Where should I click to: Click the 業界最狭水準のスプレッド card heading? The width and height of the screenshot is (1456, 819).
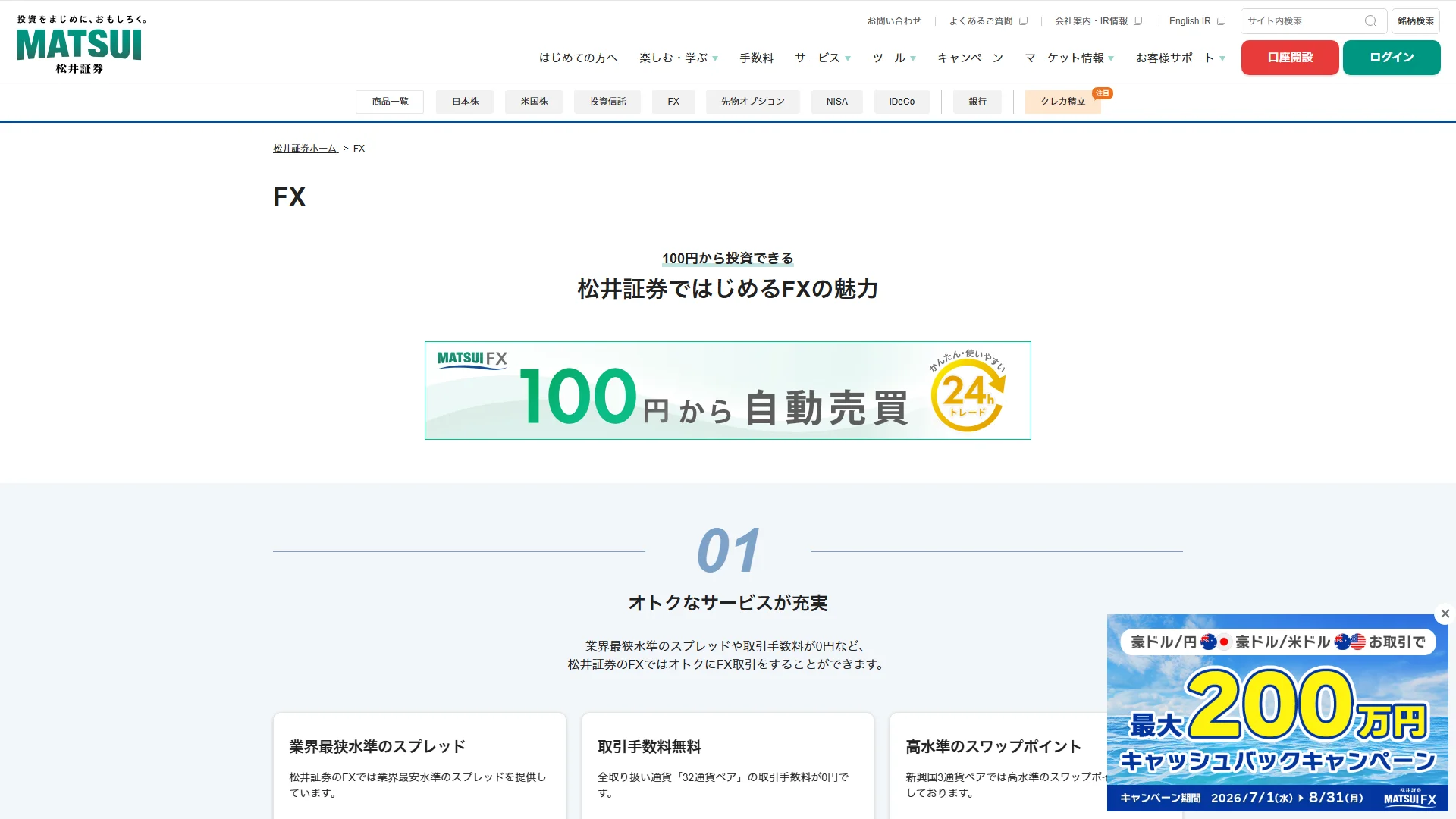377,747
